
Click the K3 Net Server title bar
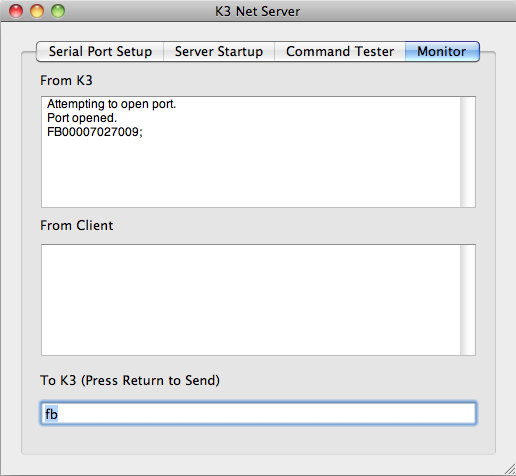click(257, 11)
